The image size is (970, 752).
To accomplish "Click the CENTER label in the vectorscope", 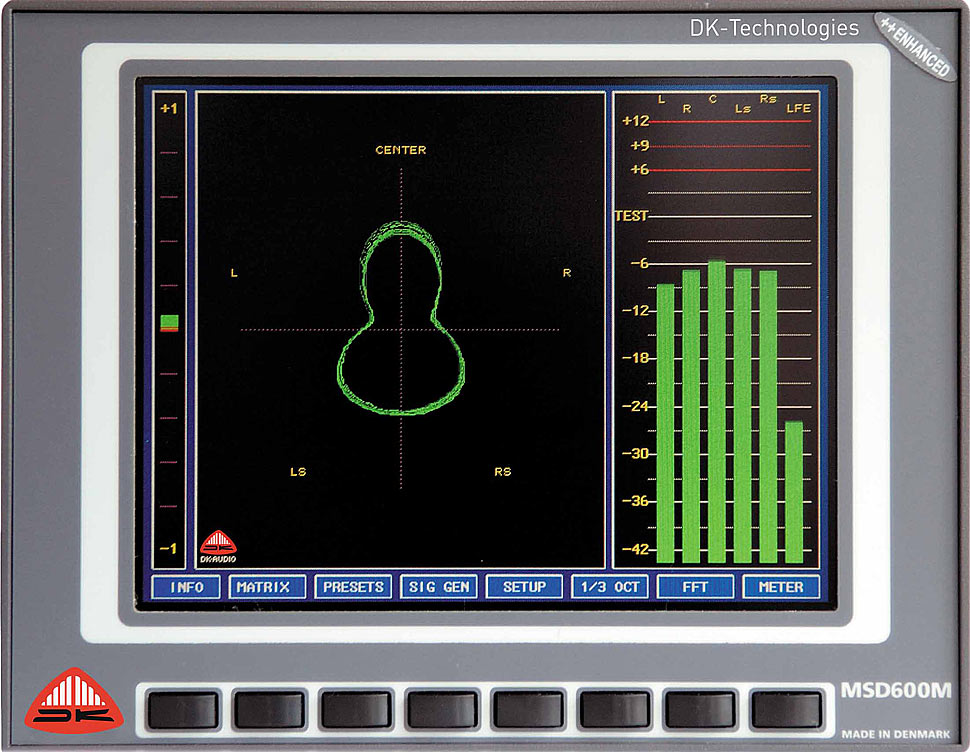I will (400, 150).
